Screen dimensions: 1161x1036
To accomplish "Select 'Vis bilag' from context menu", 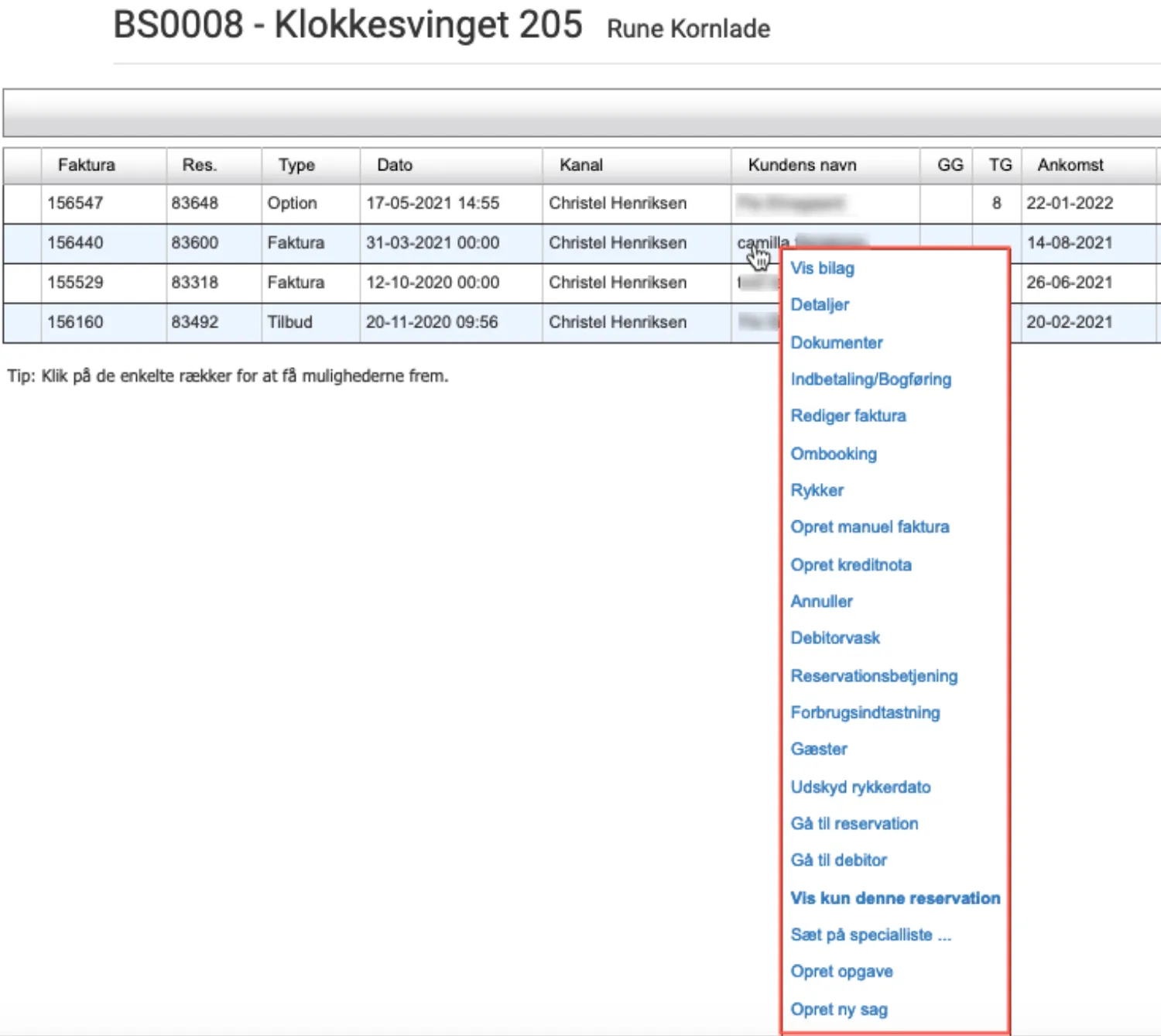I will (x=822, y=268).
